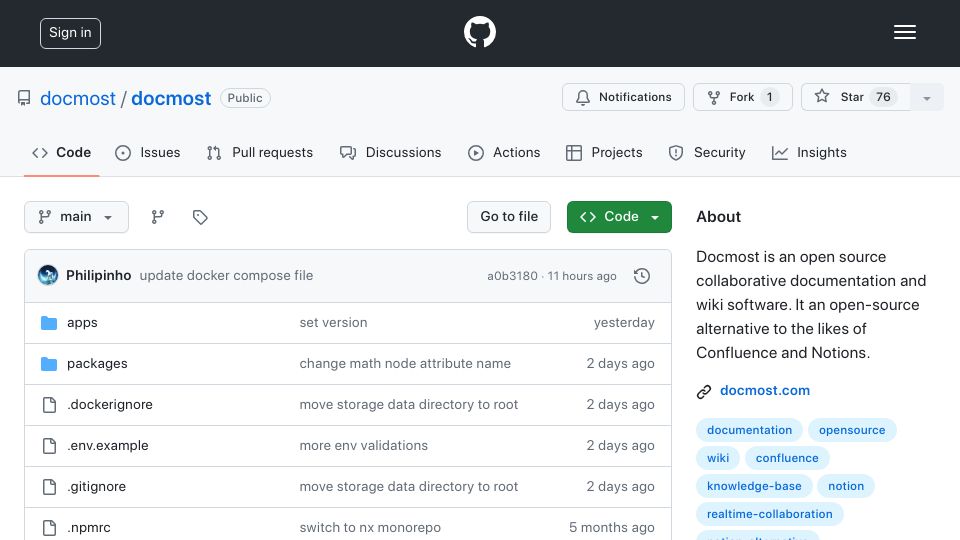Open the Projects tab
The width and height of the screenshot is (960, 540).
pos(604,152)
